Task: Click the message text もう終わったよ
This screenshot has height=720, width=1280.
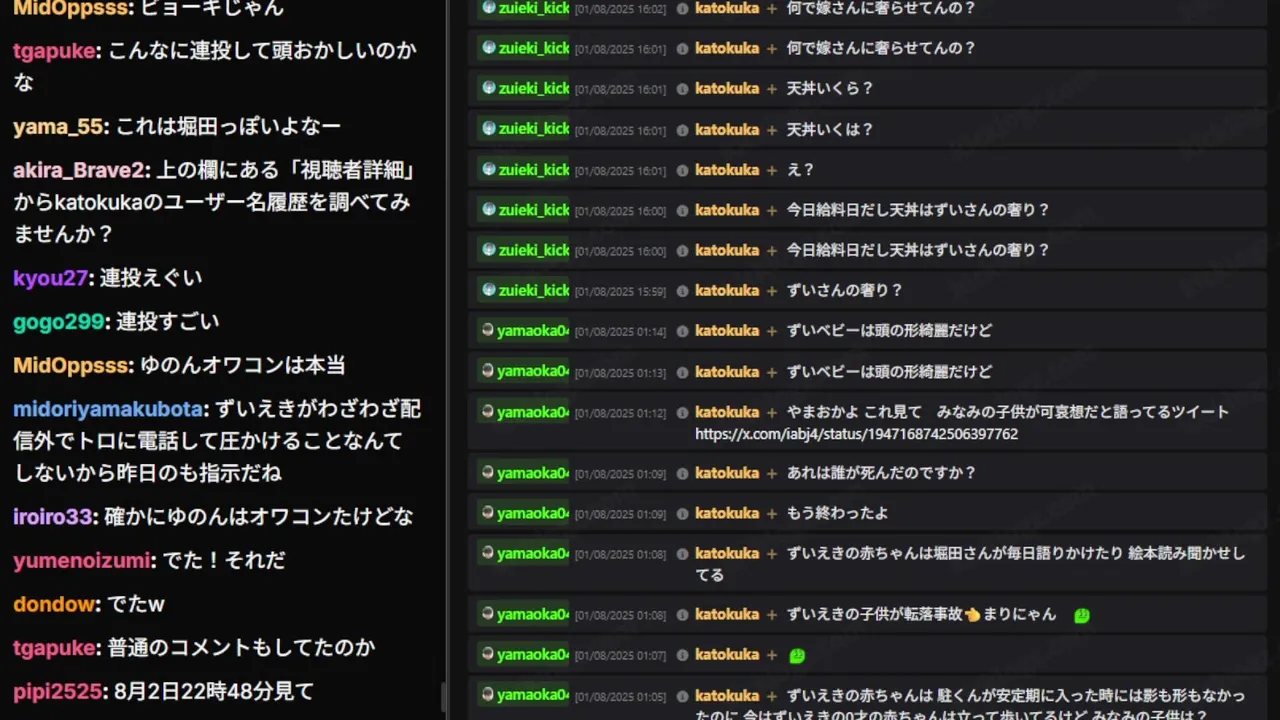Action: [x=837, y=513]
